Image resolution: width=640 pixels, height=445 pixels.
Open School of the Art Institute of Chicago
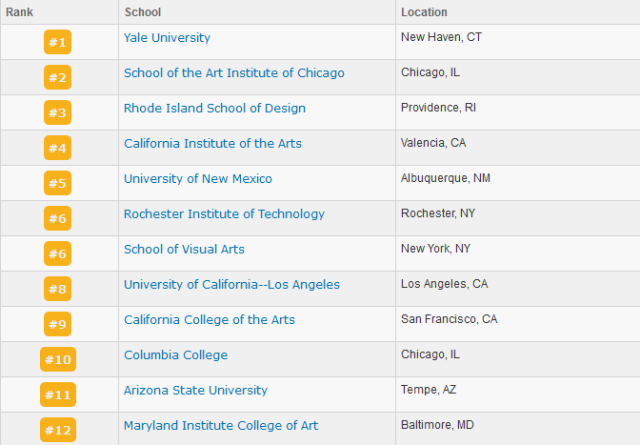click(x=234, y=73)
